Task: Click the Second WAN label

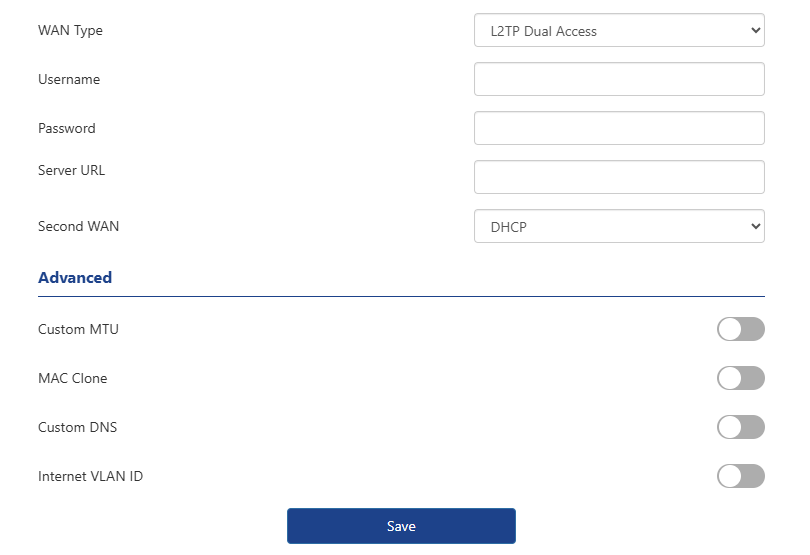Action: [78, 226]
